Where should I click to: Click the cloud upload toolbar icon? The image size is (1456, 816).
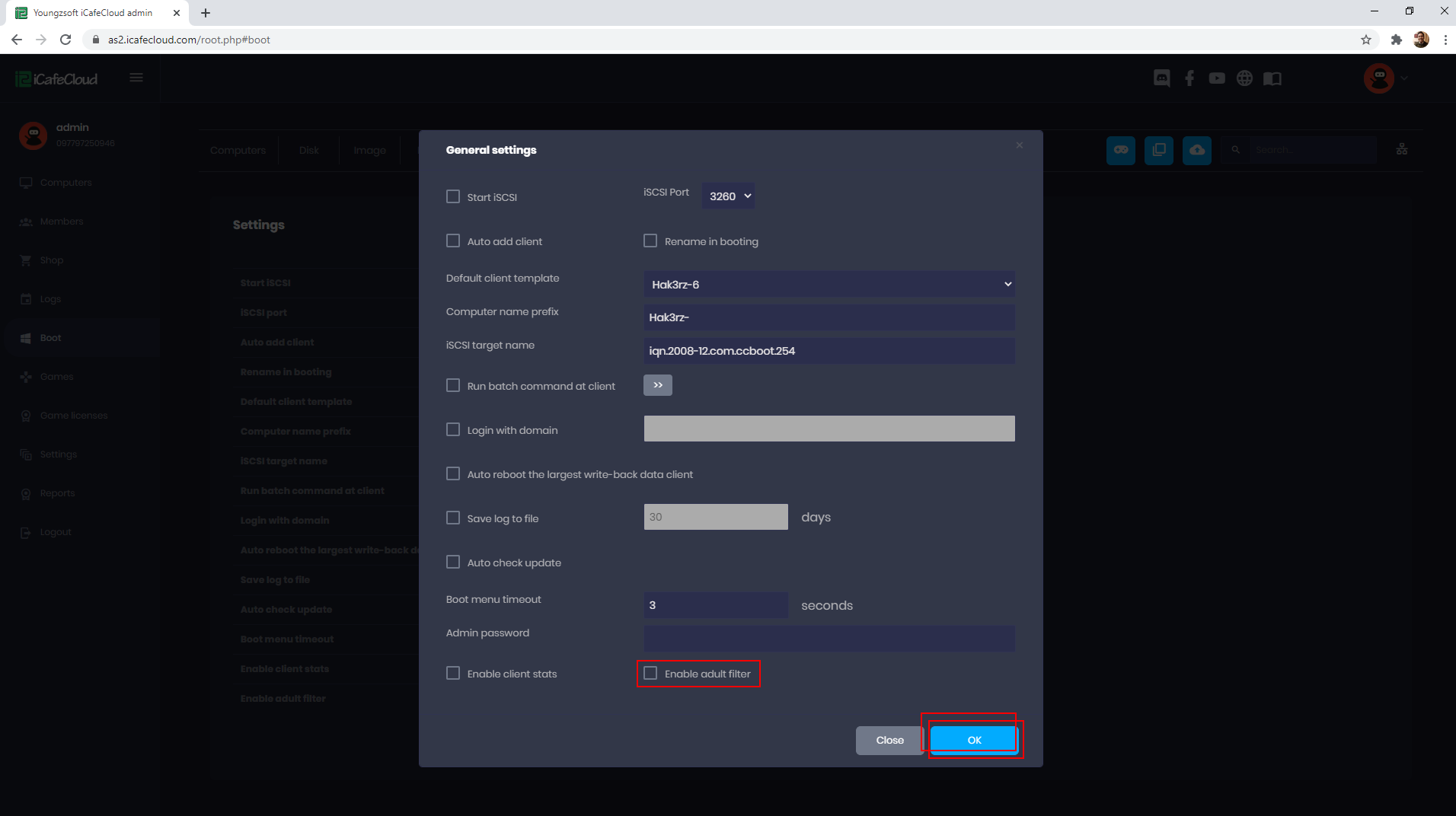1196,150
